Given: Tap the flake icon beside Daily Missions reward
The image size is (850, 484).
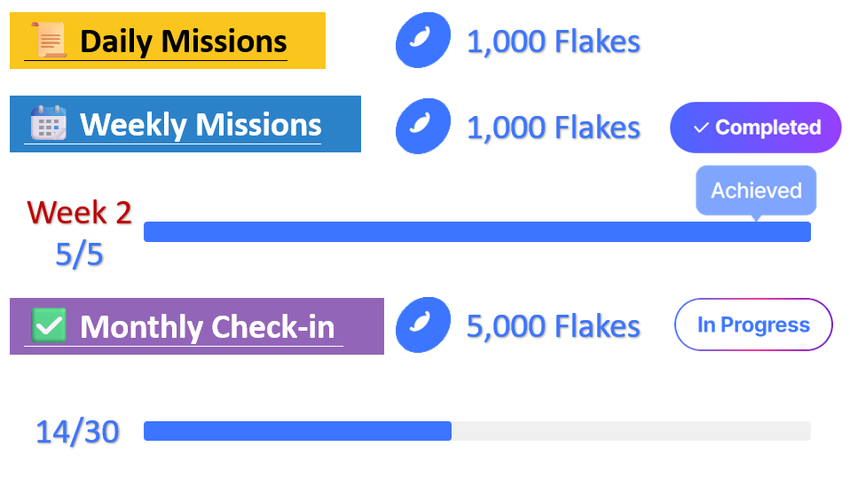Looking at the screenshot, I should coord(422,41).
